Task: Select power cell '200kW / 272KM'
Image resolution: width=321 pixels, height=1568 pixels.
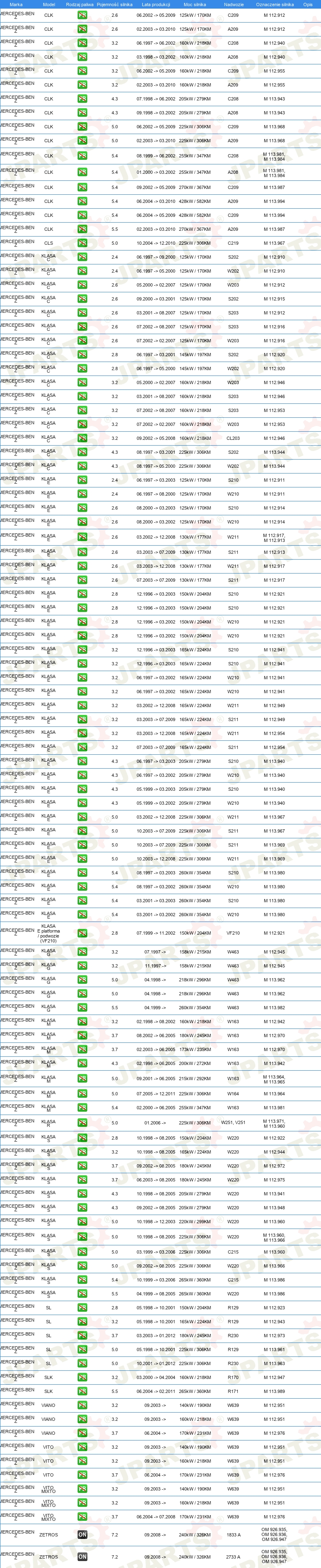Action: tap(195, 1063)
